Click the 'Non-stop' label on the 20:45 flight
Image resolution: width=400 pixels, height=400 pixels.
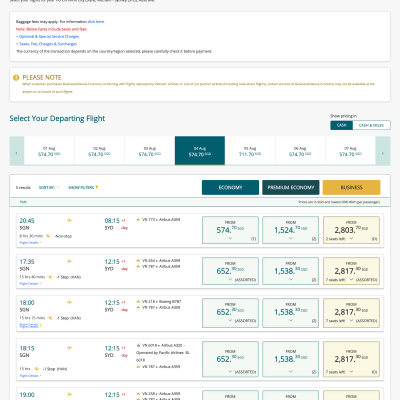point(63,236)
